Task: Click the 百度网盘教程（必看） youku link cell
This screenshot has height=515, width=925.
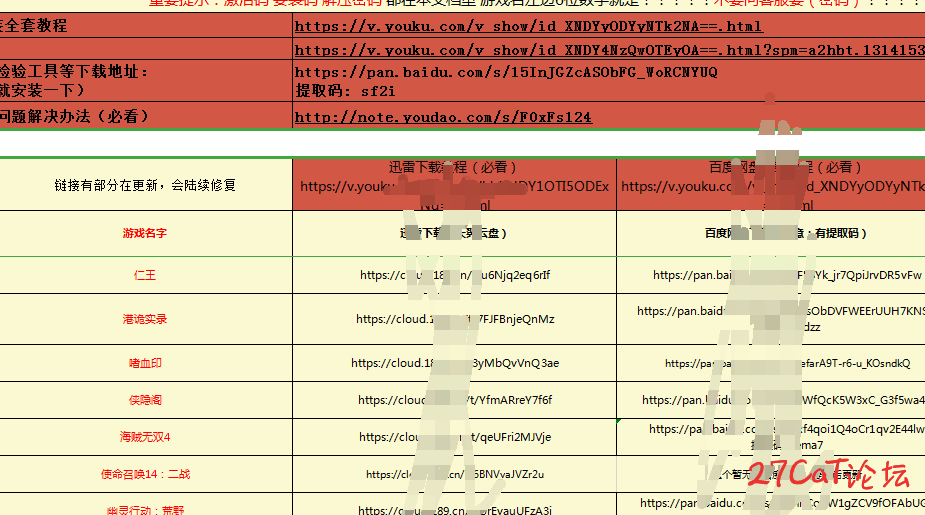Action: click(x=771, y=185)
